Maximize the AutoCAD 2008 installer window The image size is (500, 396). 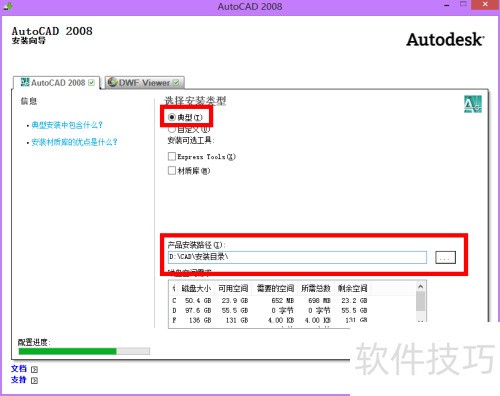[x=463, y=4]
